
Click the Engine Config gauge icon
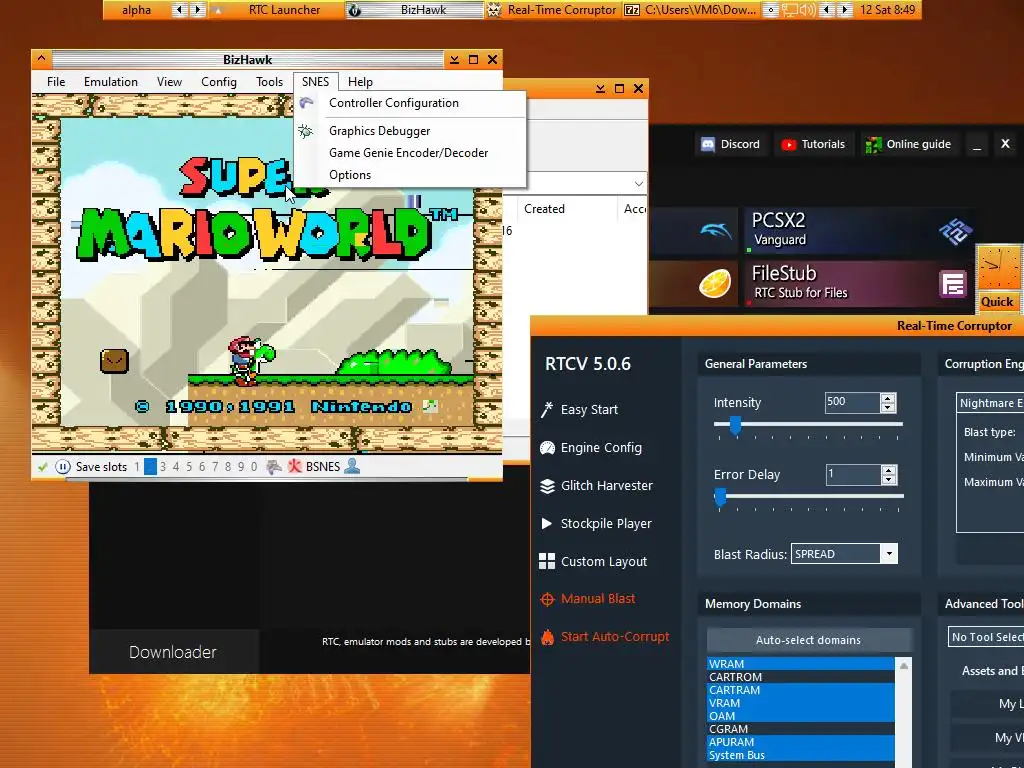pyautogui.click(x=547, y=447)
